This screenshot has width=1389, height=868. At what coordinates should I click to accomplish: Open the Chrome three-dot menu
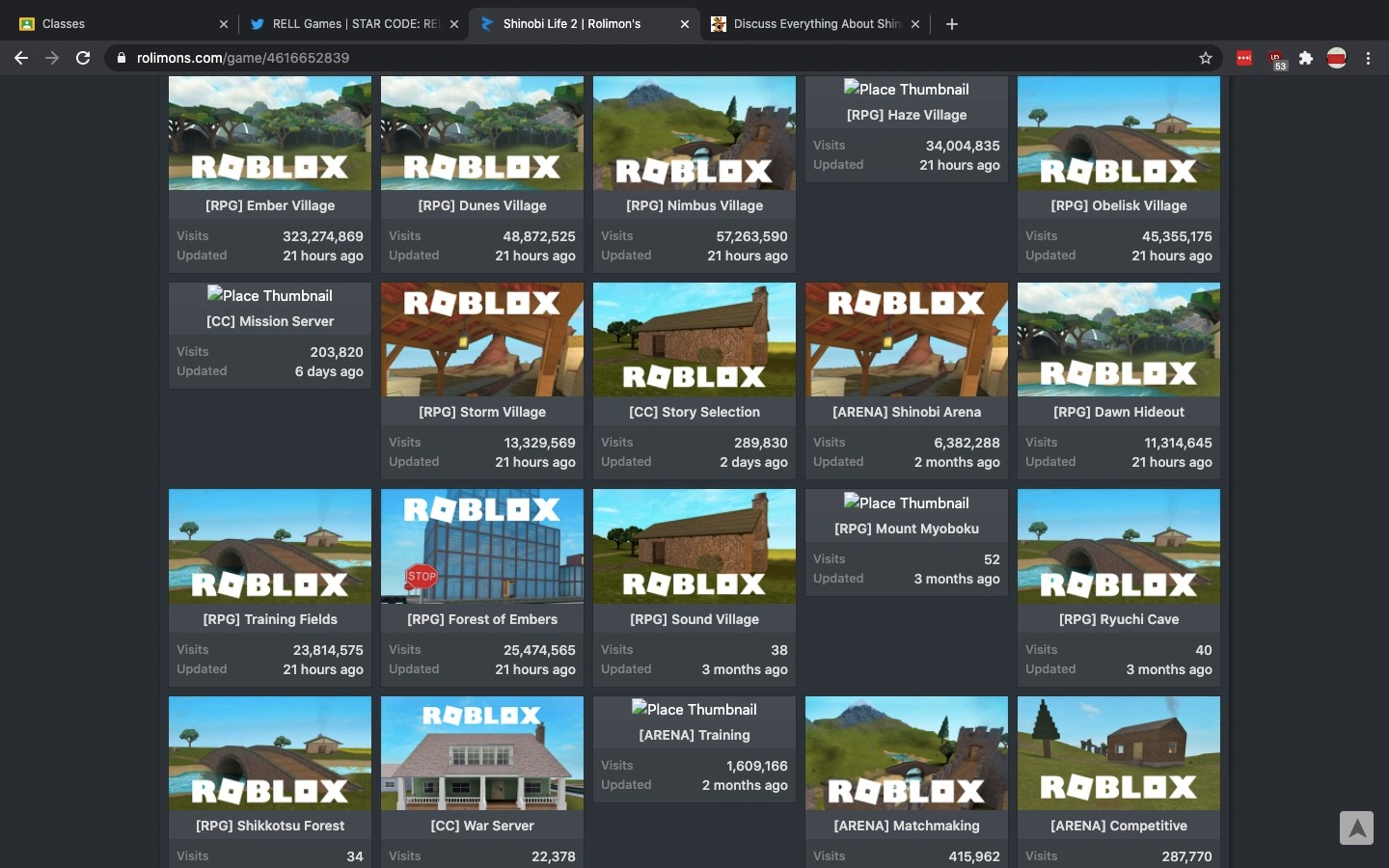pos(1368,58)
